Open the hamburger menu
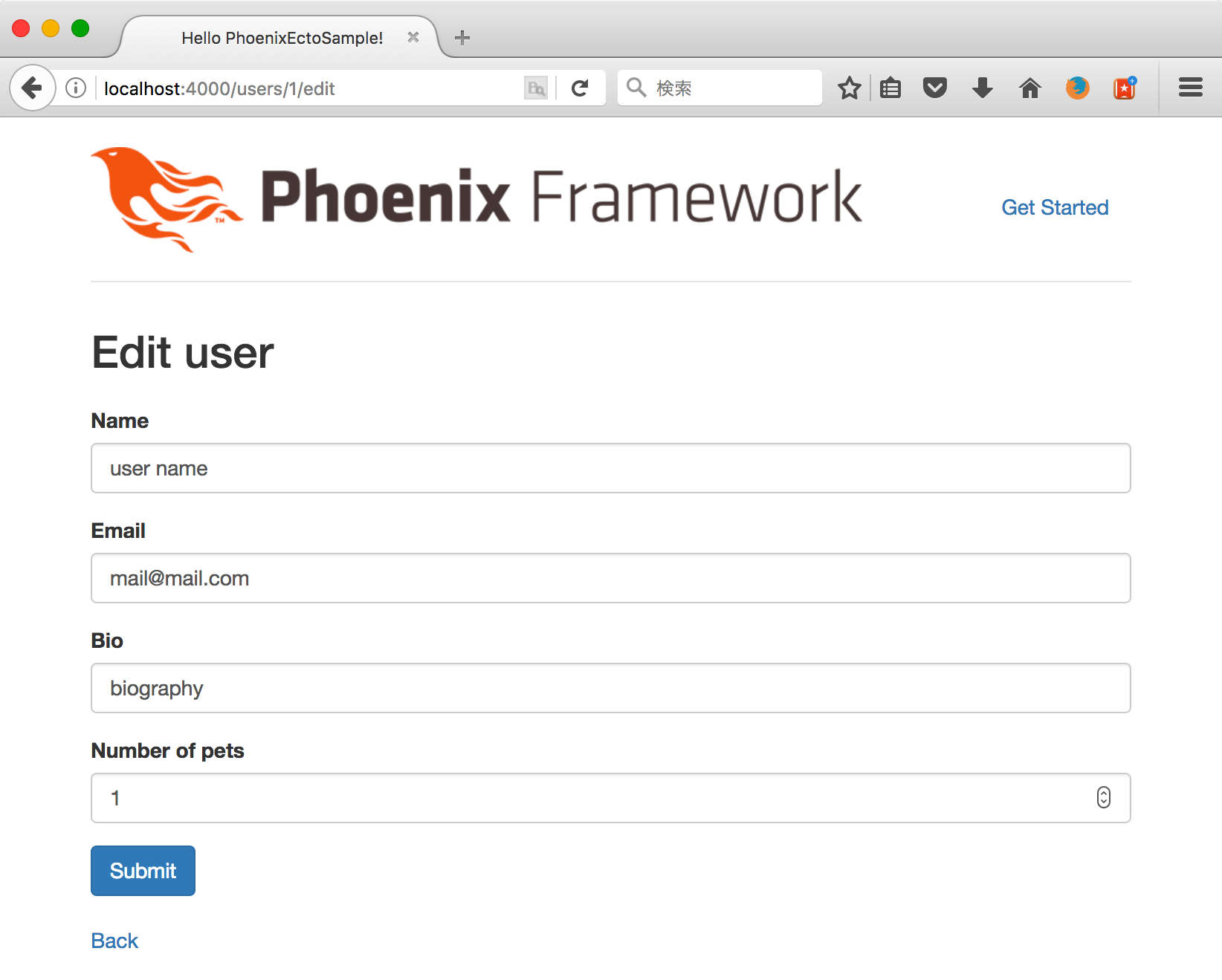The image size is (1222, 980). pyautogui.click(x=1191, y=88)
